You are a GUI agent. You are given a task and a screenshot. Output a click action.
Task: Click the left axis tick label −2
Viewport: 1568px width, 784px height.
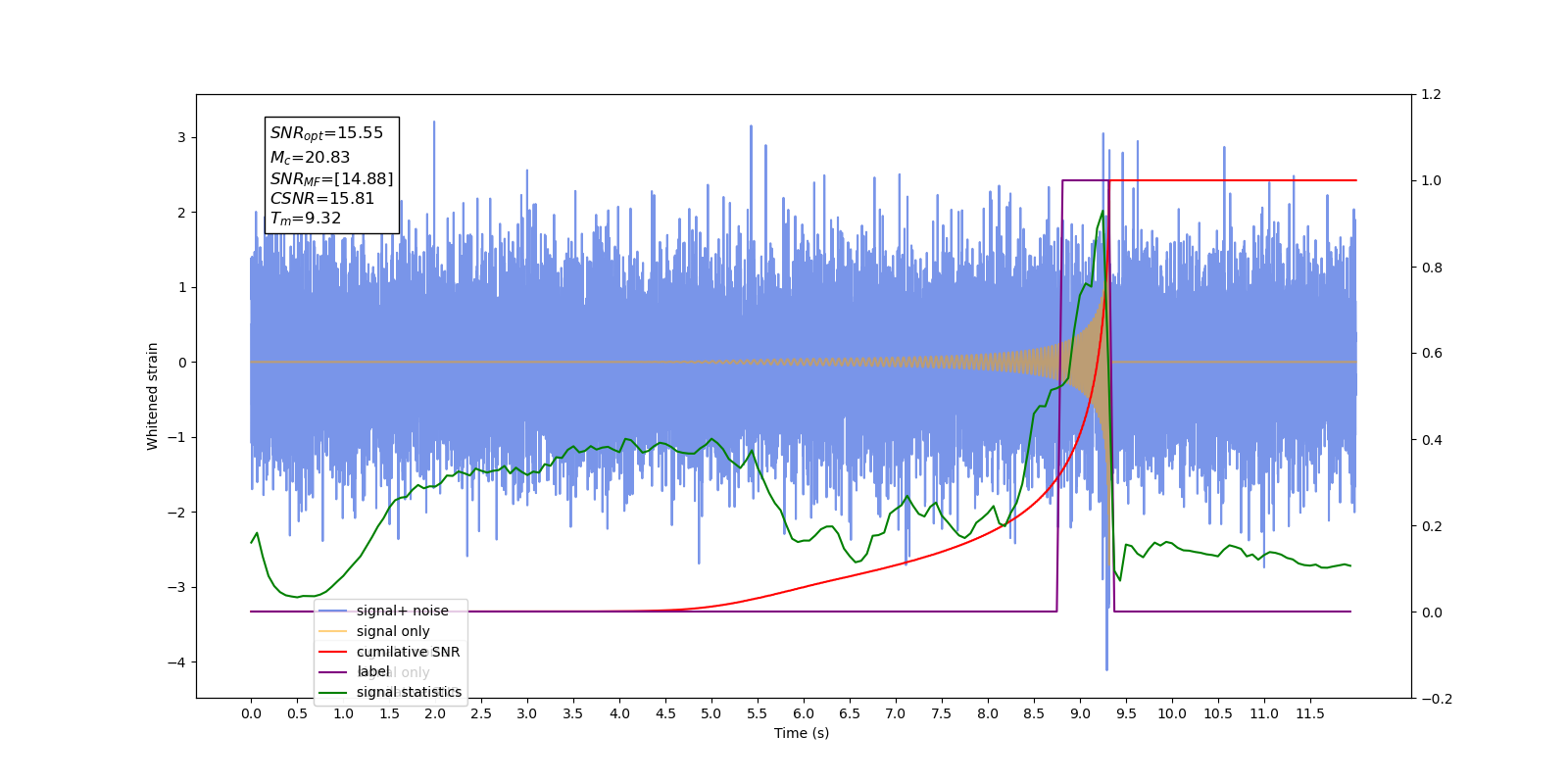[x=176, y=513]
